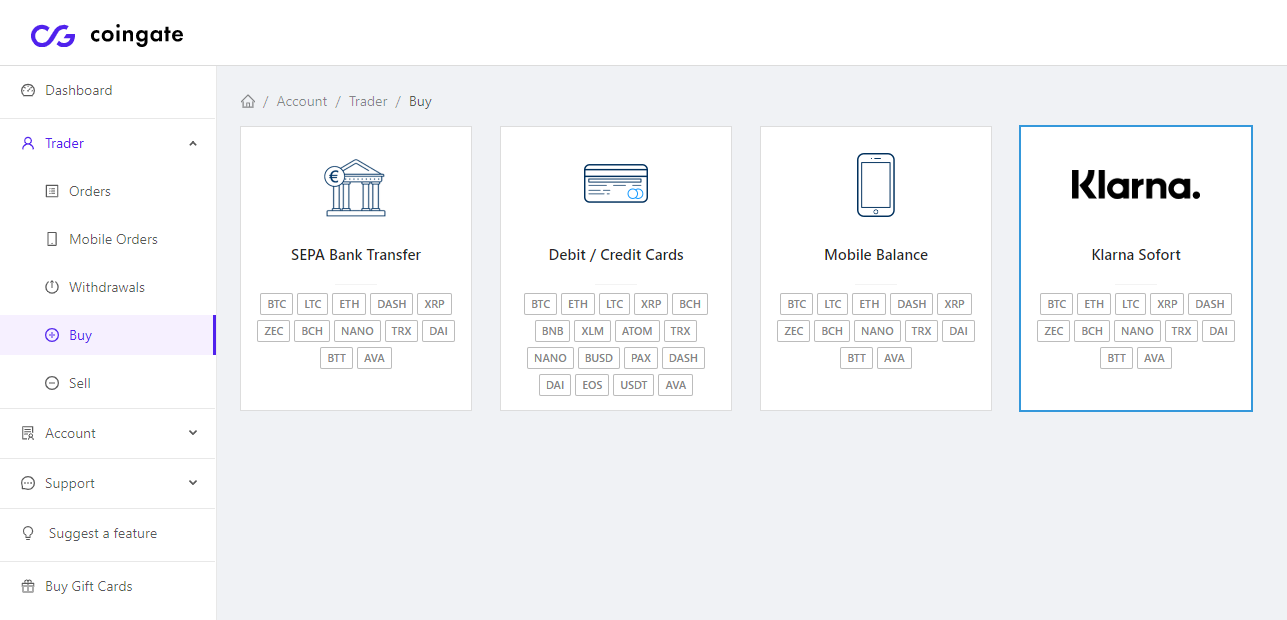Click the CoinGate logo
The width and height of the screenshot is (1287, 620).
pyautogui.click(x=107, y=35)
